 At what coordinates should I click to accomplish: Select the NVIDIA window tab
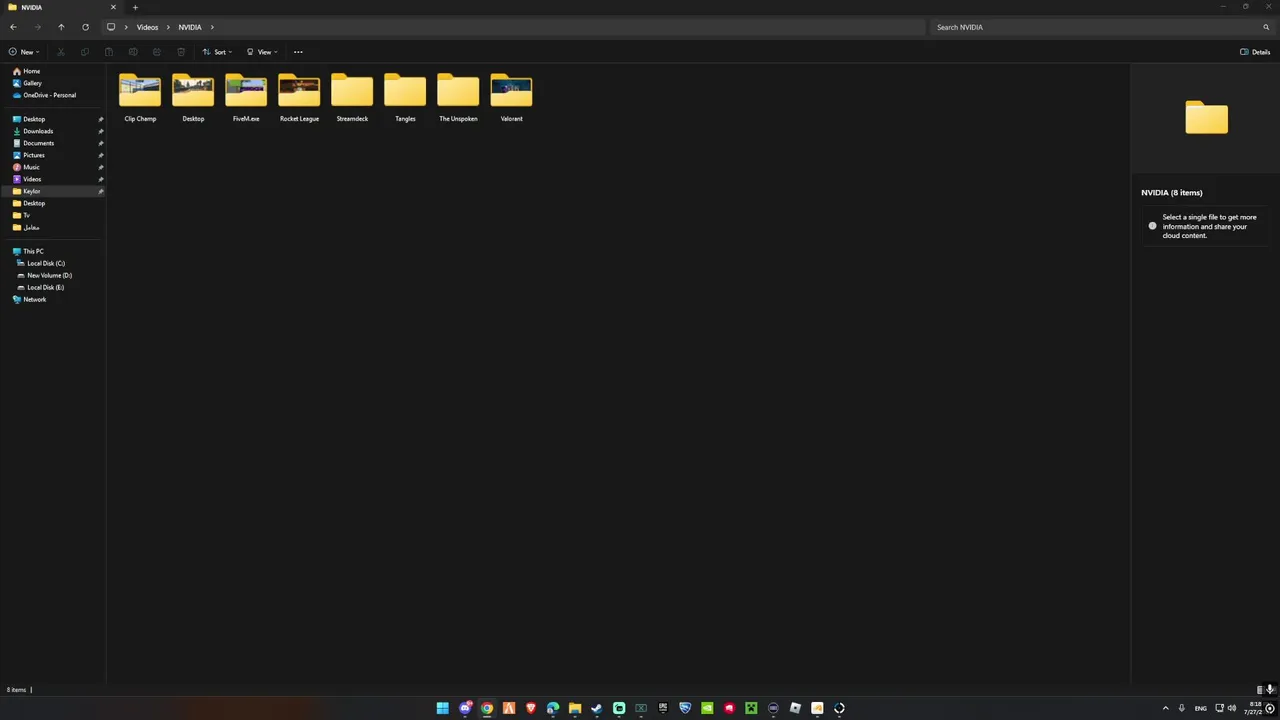pos(60,7)
